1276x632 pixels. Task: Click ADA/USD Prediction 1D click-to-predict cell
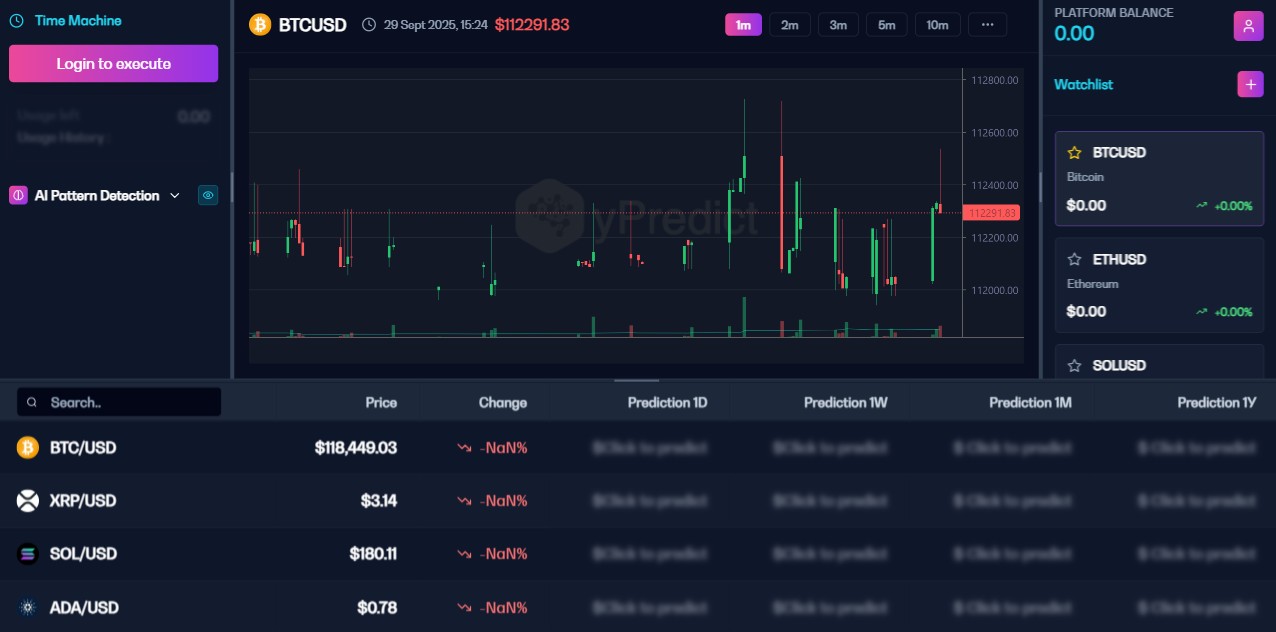[x=649, y=608]
